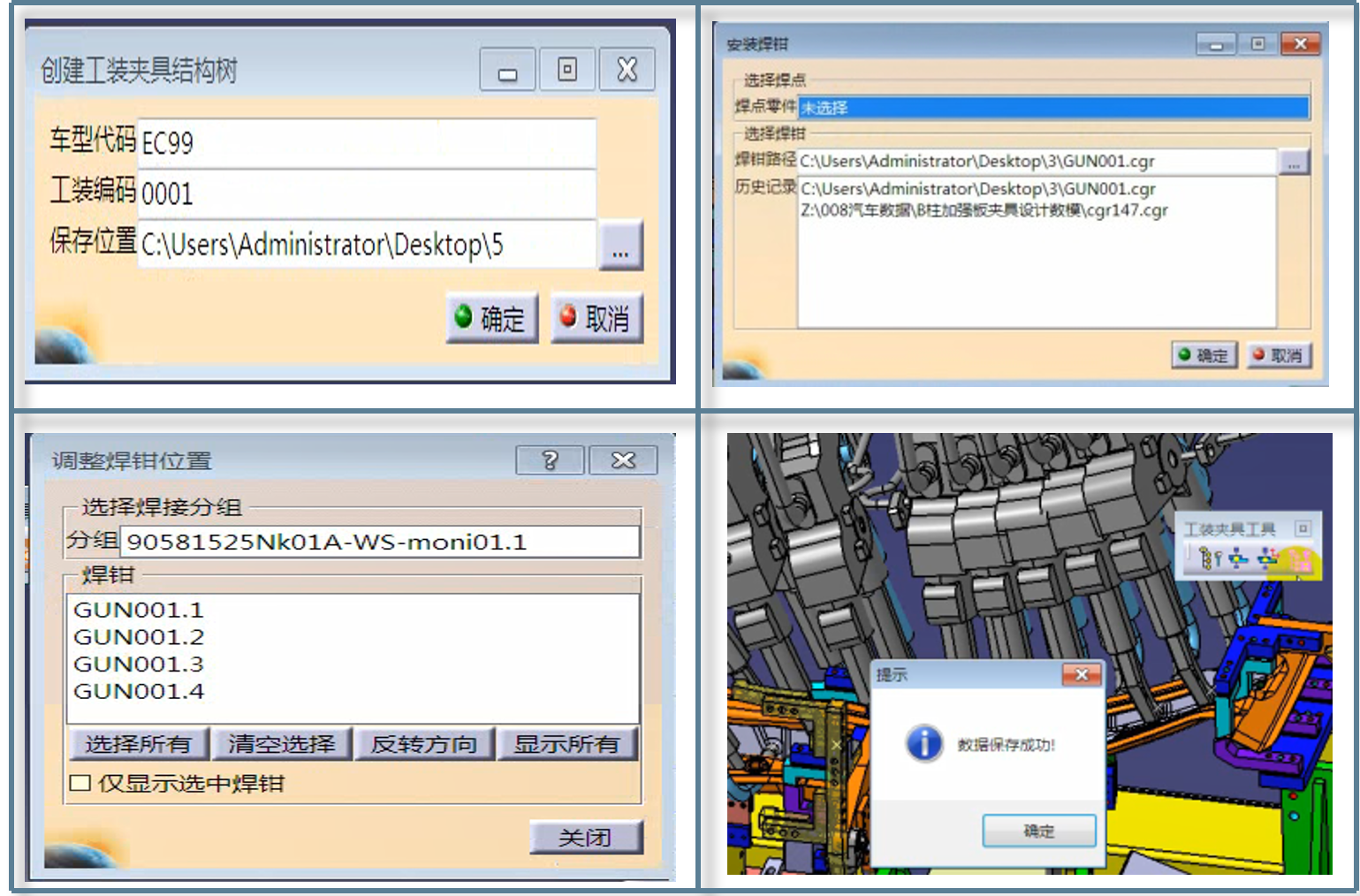Select GUN001.1 in the 焊钳 list
Viewport: 1360px width, 896px height.
139,610
